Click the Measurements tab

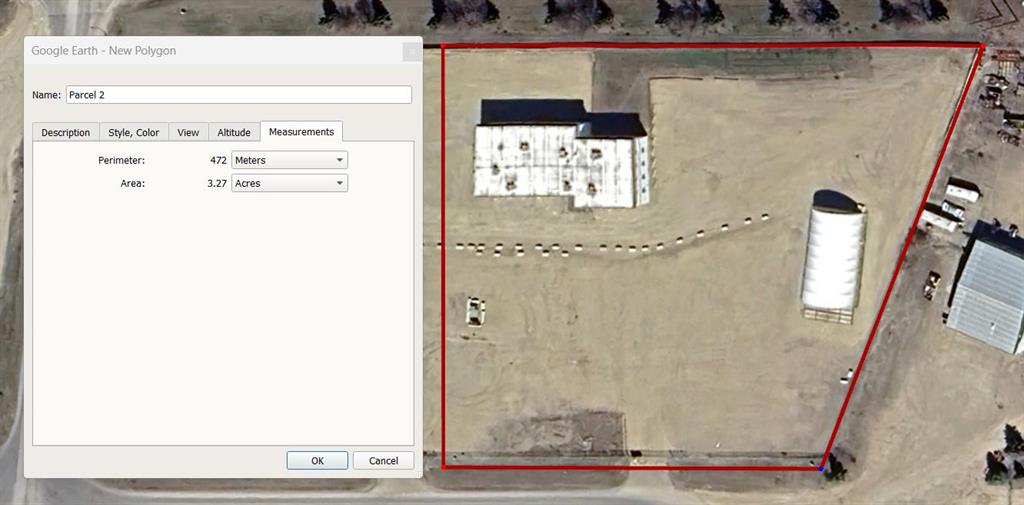[301, 131]
